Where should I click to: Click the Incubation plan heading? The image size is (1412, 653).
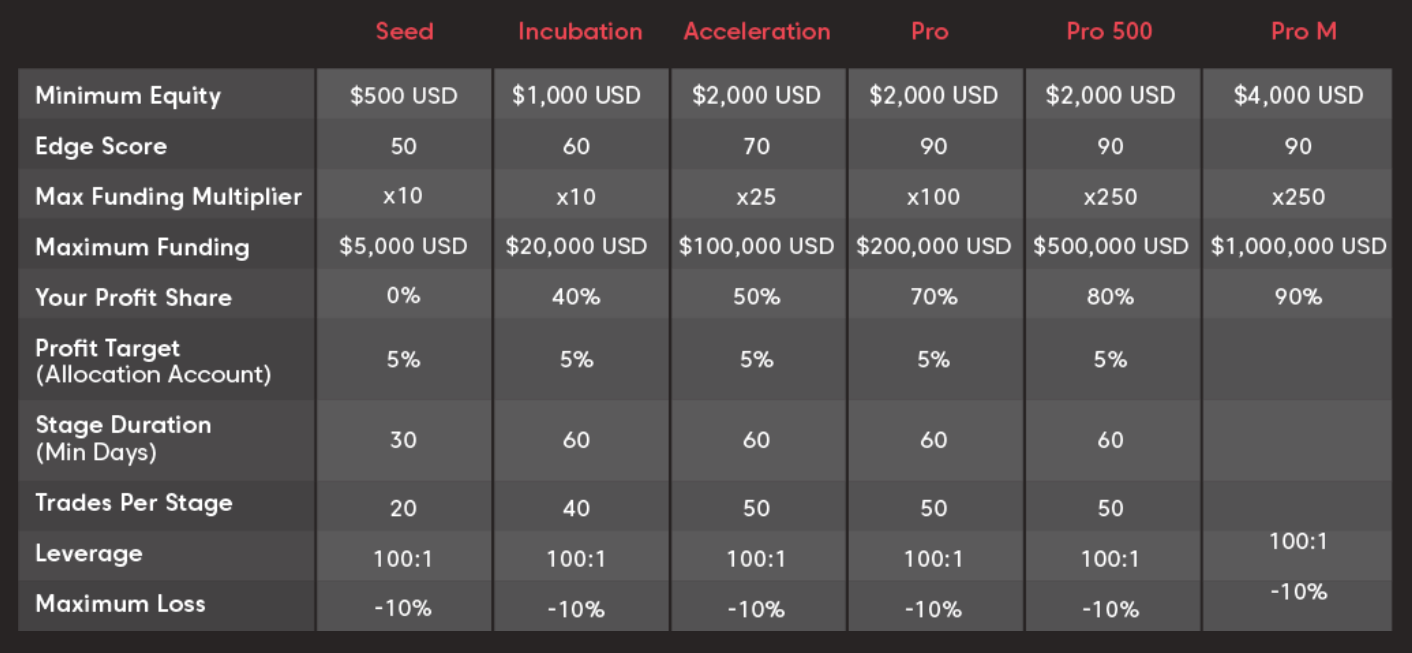(x=579, y=31)
